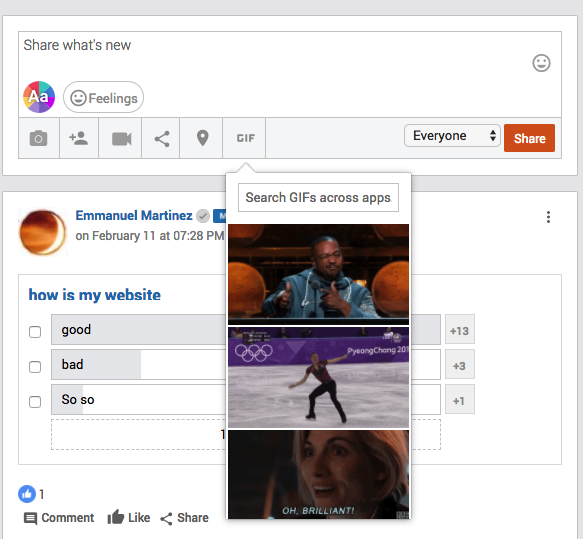Choose a Feelings status
The width and height of the screenshot is (583, 539).
(x=103, y=98)
